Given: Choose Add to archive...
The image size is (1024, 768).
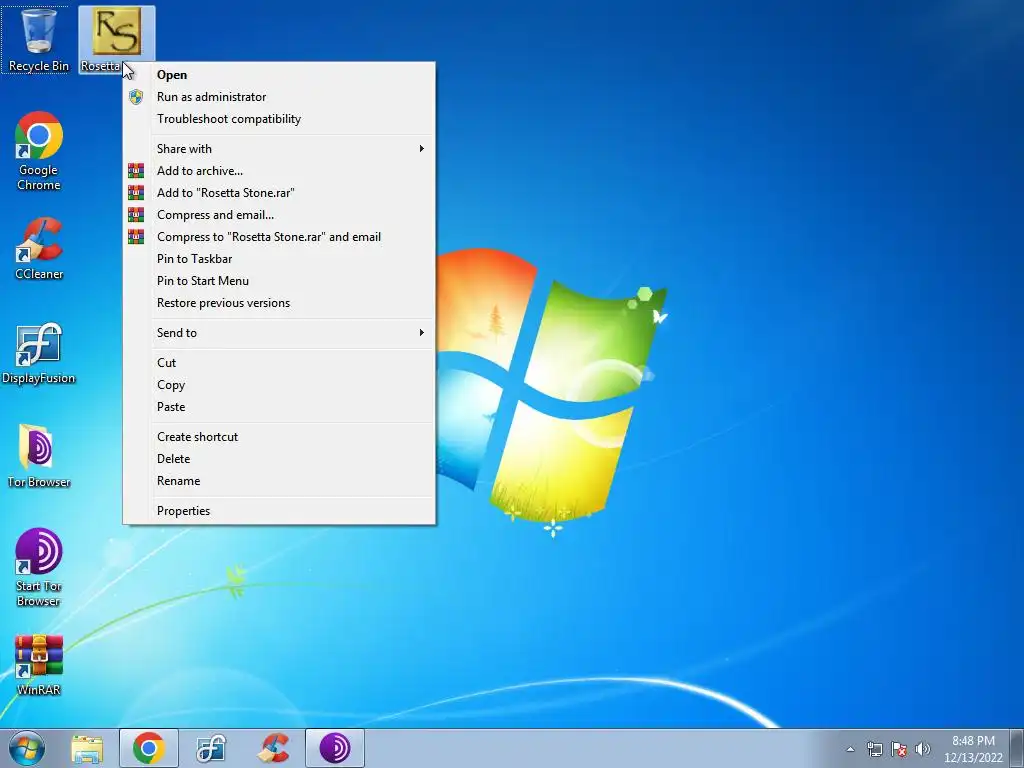Looking at the screenshot, I should coord(279,171).
